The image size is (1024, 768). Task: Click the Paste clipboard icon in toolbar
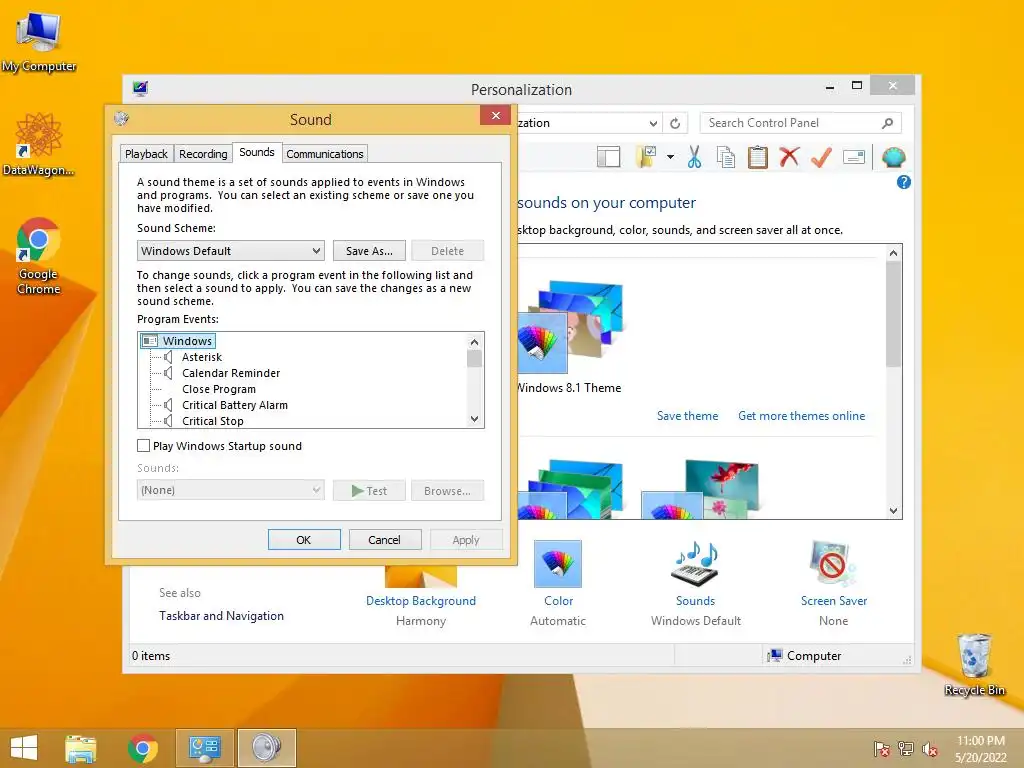tap(757, 157)
